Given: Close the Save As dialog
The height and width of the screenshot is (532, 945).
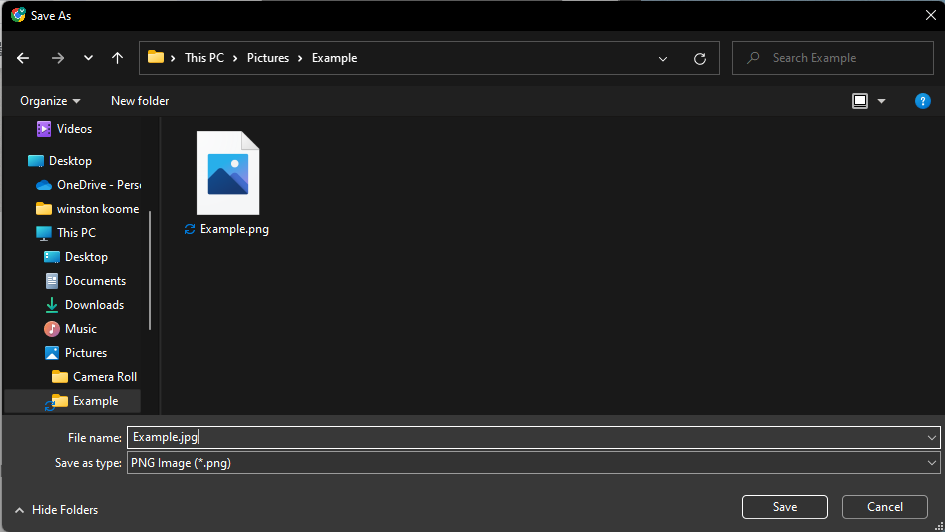Looking at the screenshot, I should tap(931, 15).
